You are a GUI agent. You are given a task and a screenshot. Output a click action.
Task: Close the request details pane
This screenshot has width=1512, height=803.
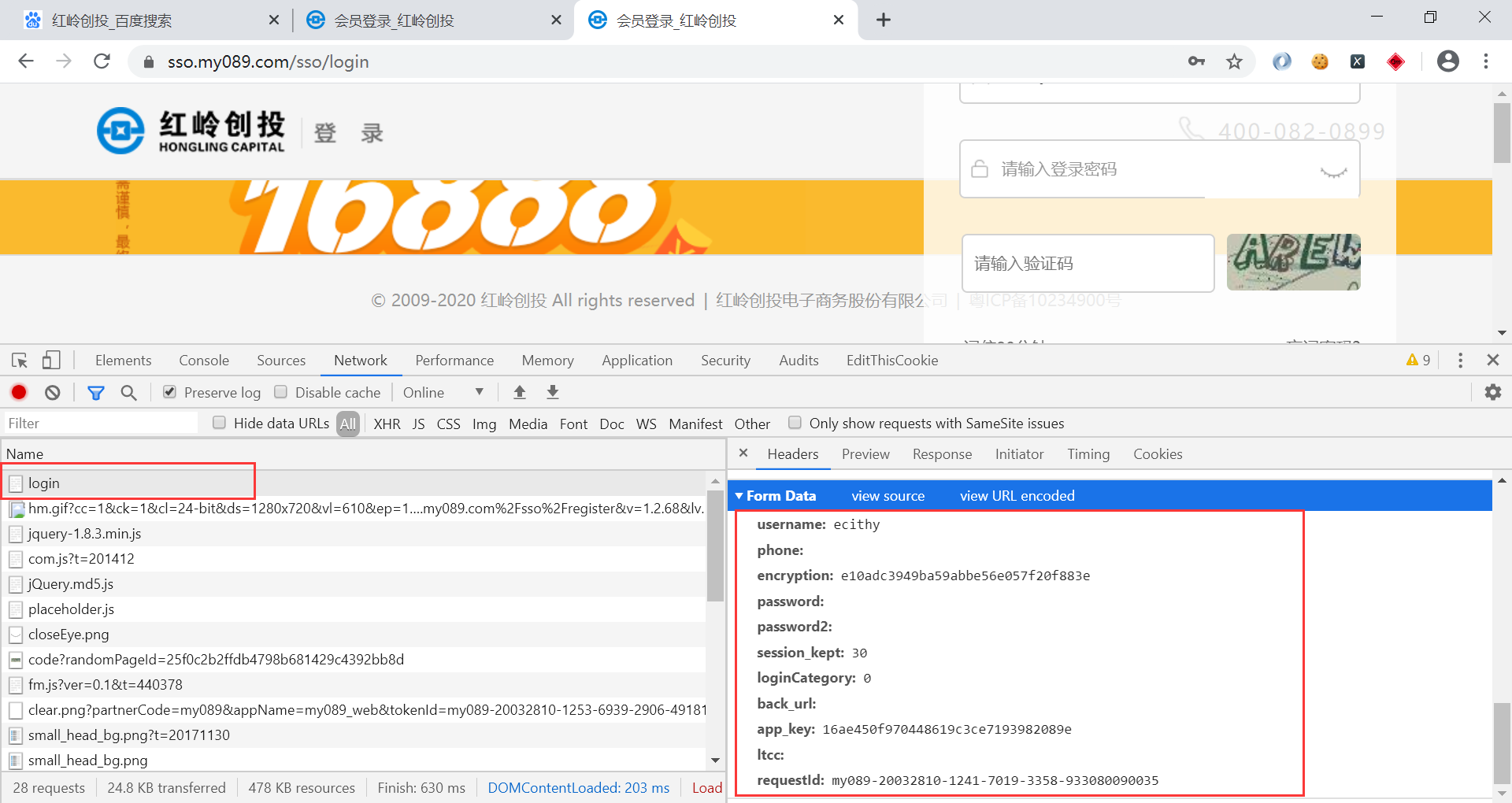743,453
